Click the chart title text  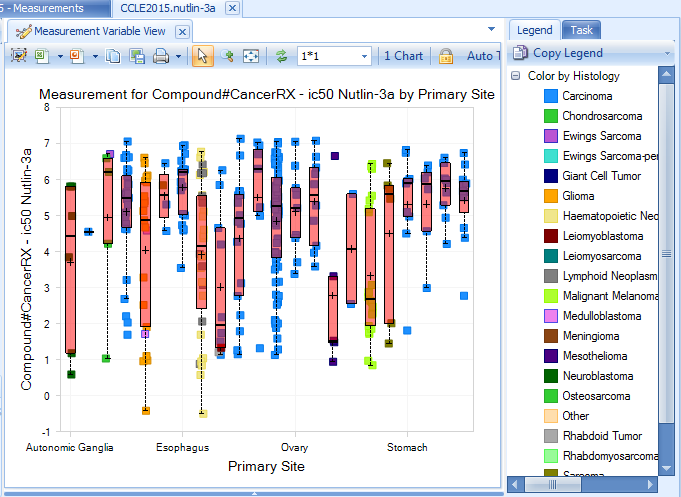tap(267, 94)
